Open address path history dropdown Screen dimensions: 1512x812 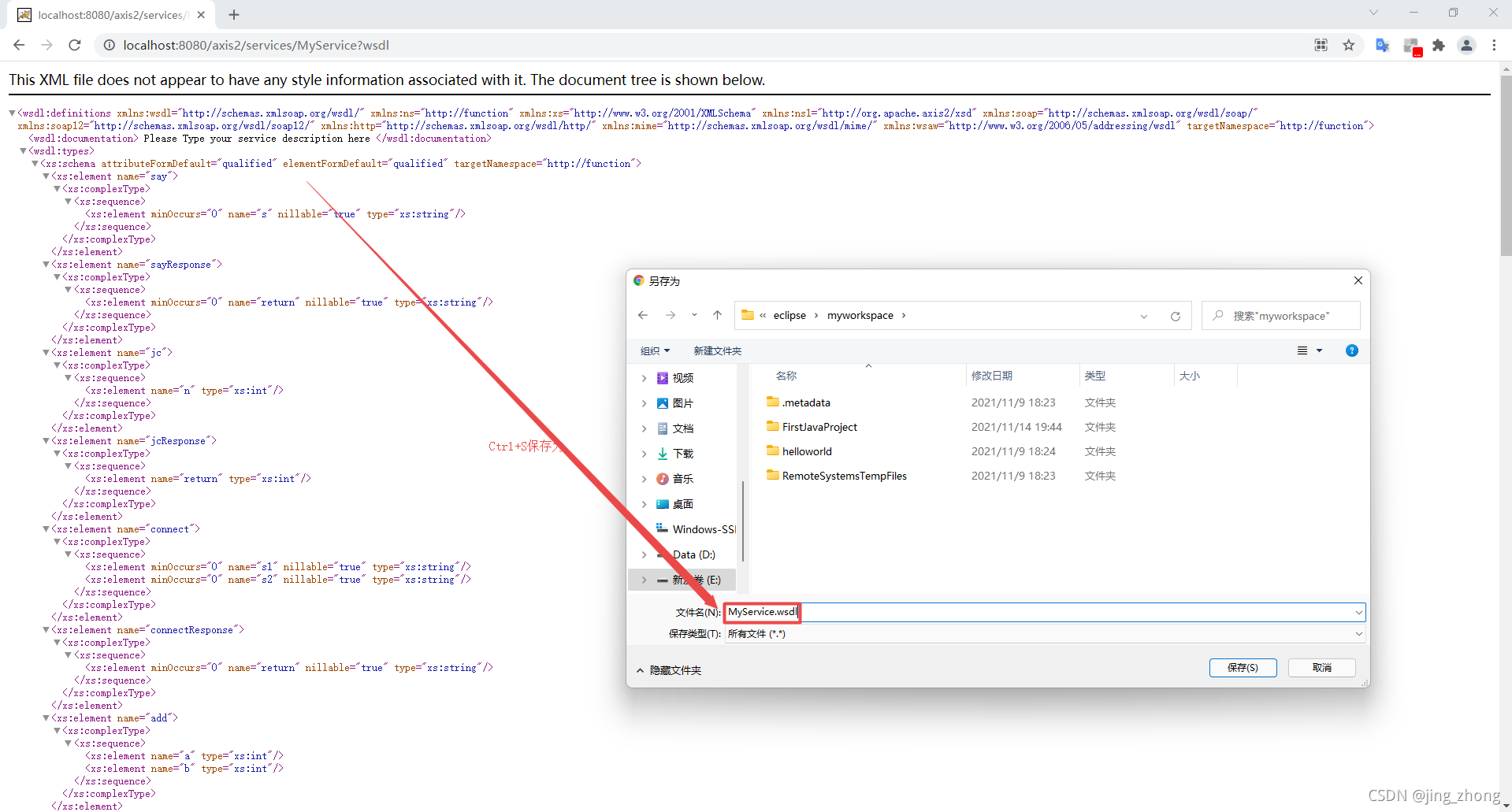point(1144,316)
